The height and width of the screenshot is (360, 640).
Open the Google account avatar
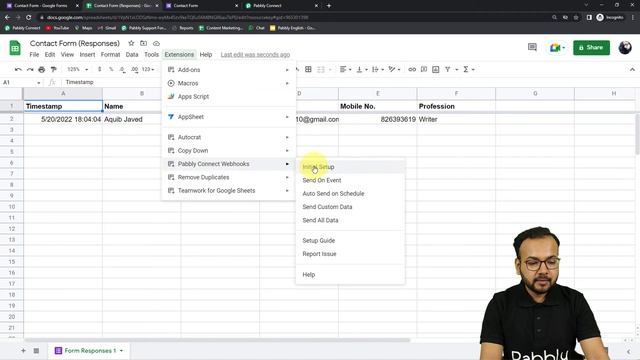[x=625, y=48]
